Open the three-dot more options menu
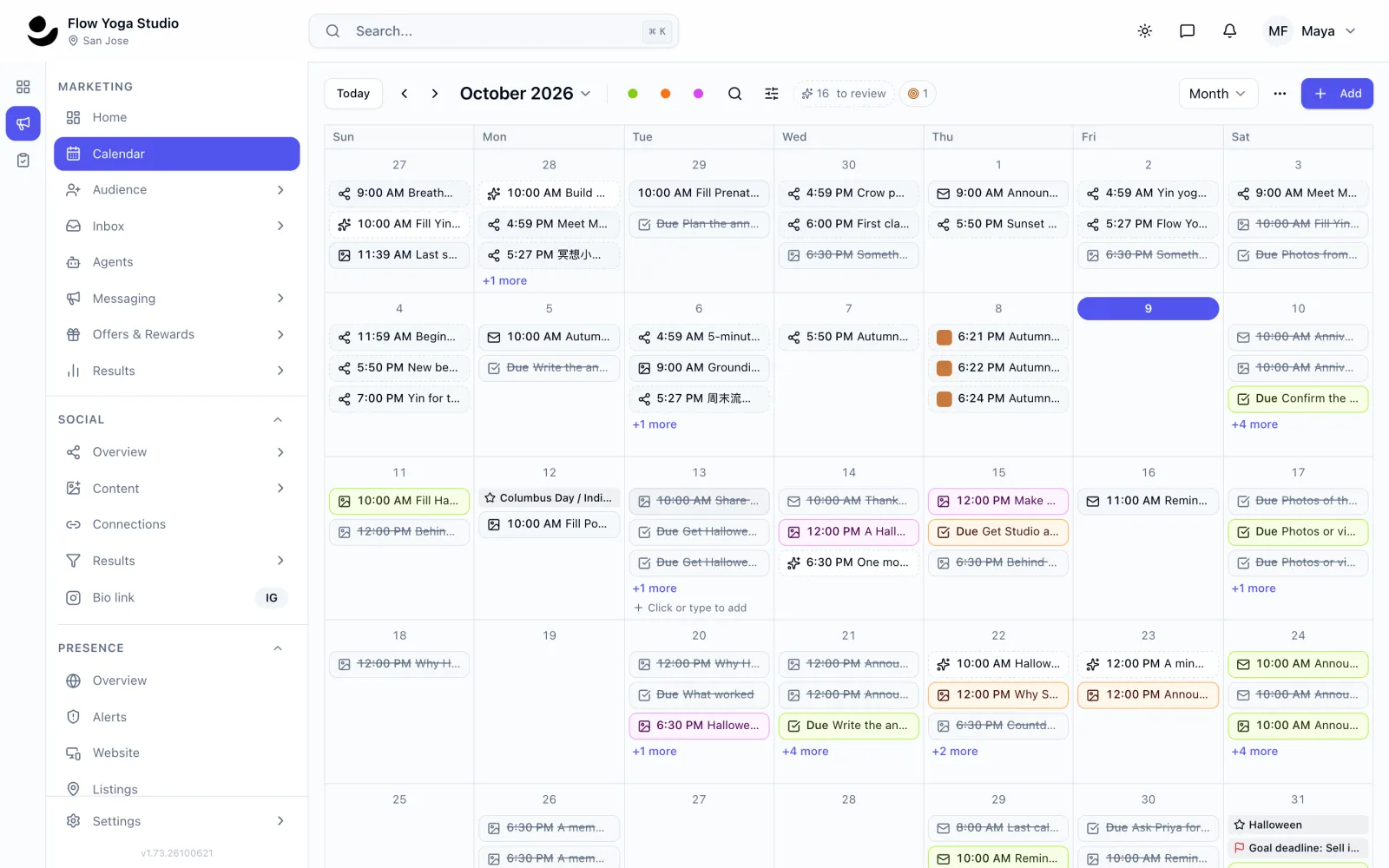Viewport: 1389px width, 868px height. tap(1280, 94)
